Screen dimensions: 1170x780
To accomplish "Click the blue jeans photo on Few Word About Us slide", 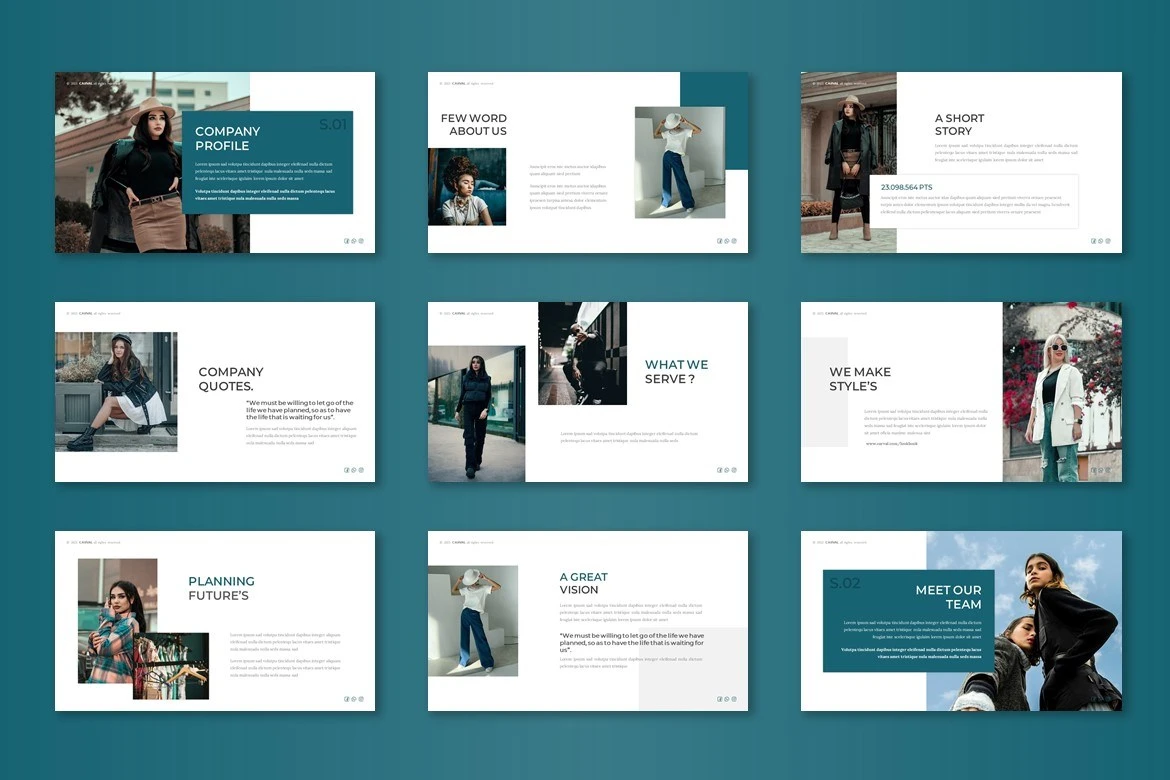I will [x=679, y=163].
